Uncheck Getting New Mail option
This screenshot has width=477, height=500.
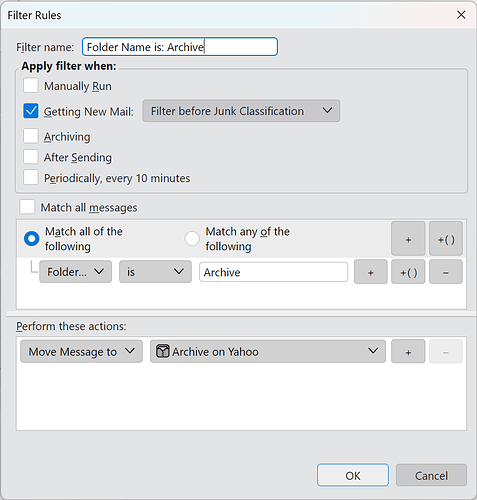pyautogui.click(x=31, y=111)
